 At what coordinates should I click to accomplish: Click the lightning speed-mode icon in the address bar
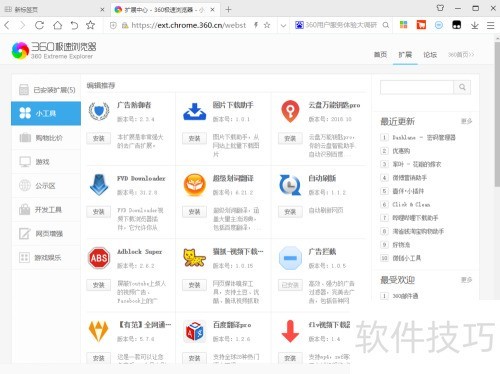click(256, 25)
